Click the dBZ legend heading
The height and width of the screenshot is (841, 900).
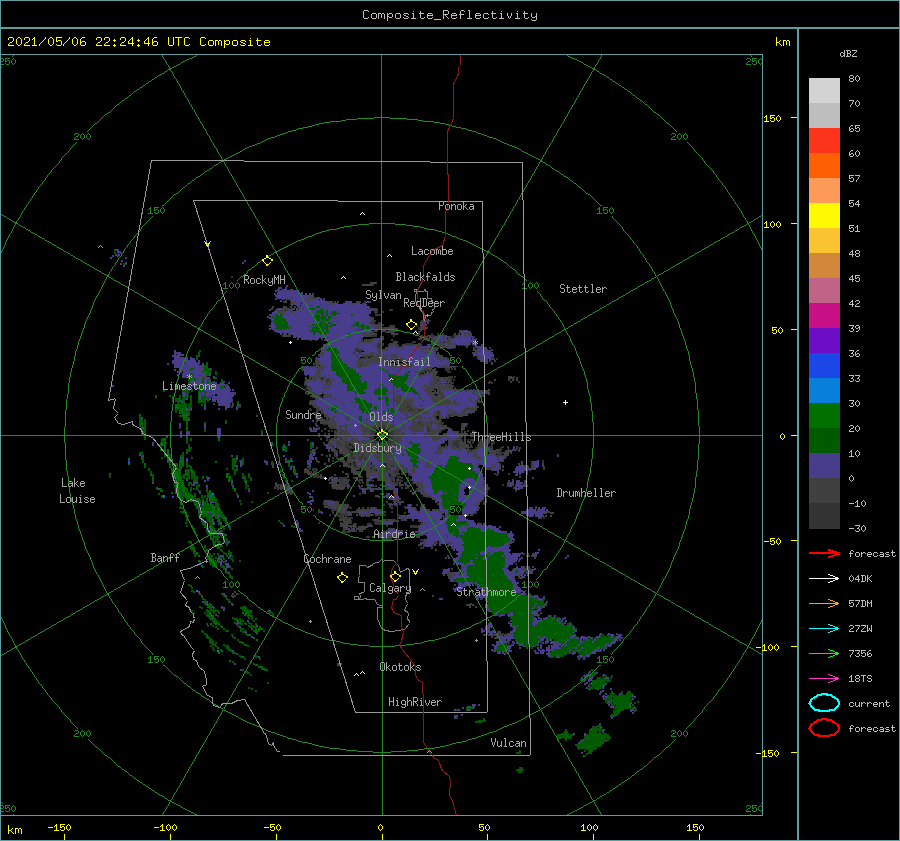tap(848, 53)
